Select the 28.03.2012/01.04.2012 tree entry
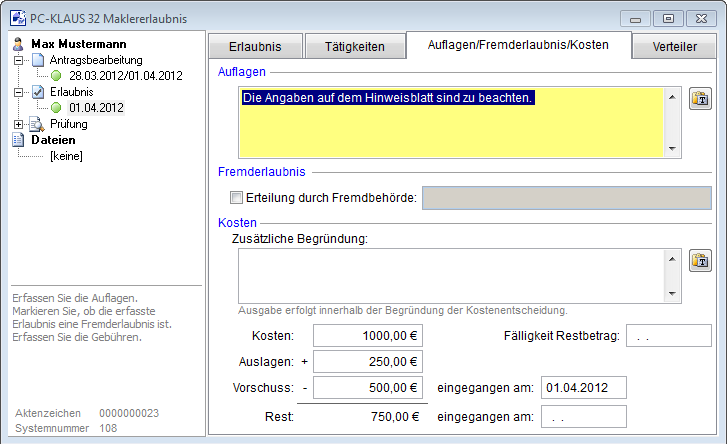Image resolution: width=727 pixels, height=444 pixels. (x=125, y=76)
